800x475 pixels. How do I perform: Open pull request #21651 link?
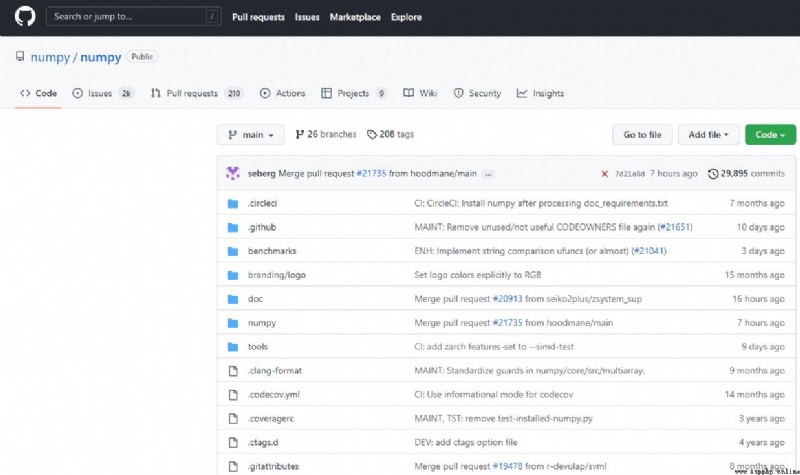[675, 228]
